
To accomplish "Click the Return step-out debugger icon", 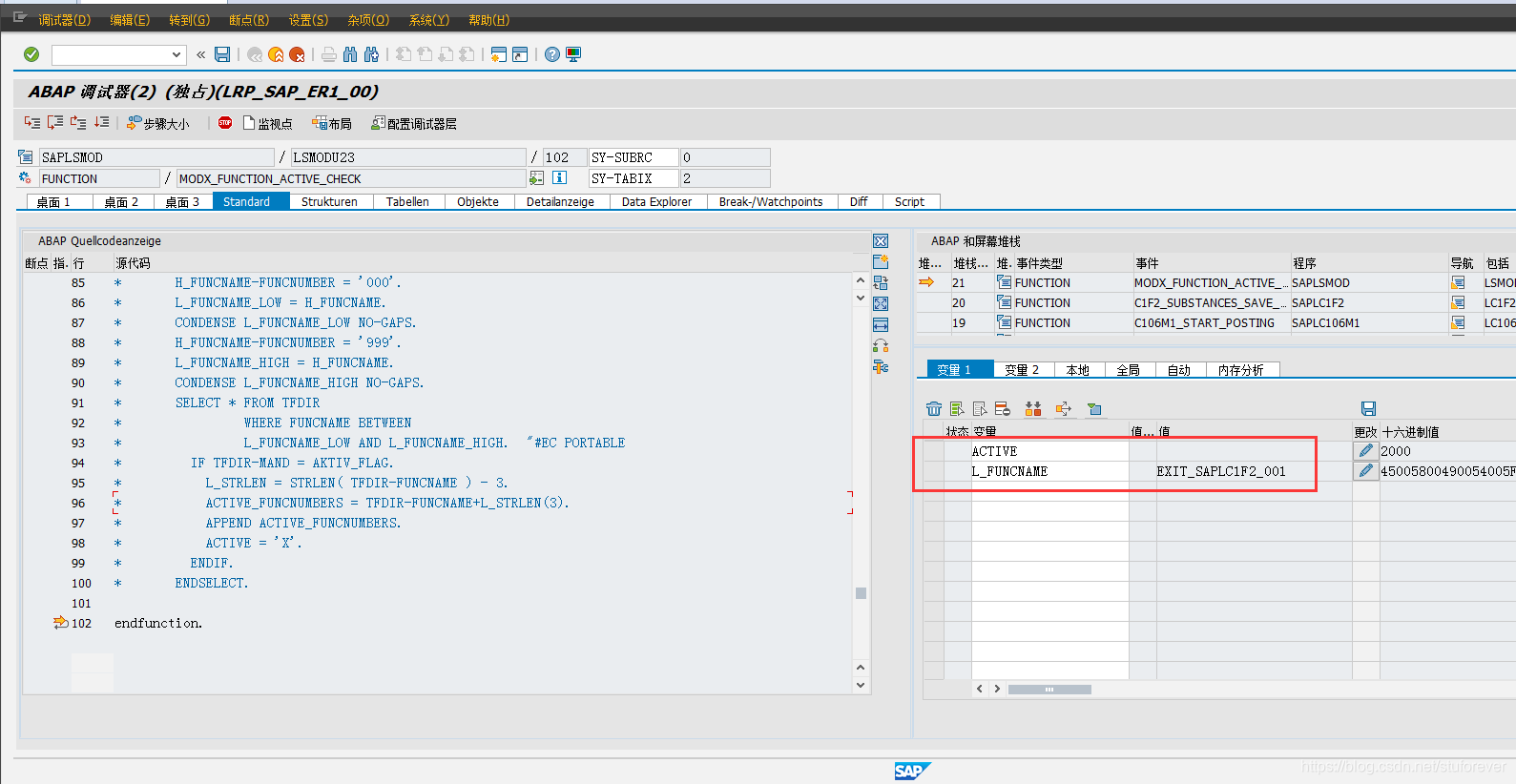I will point(78,123).
